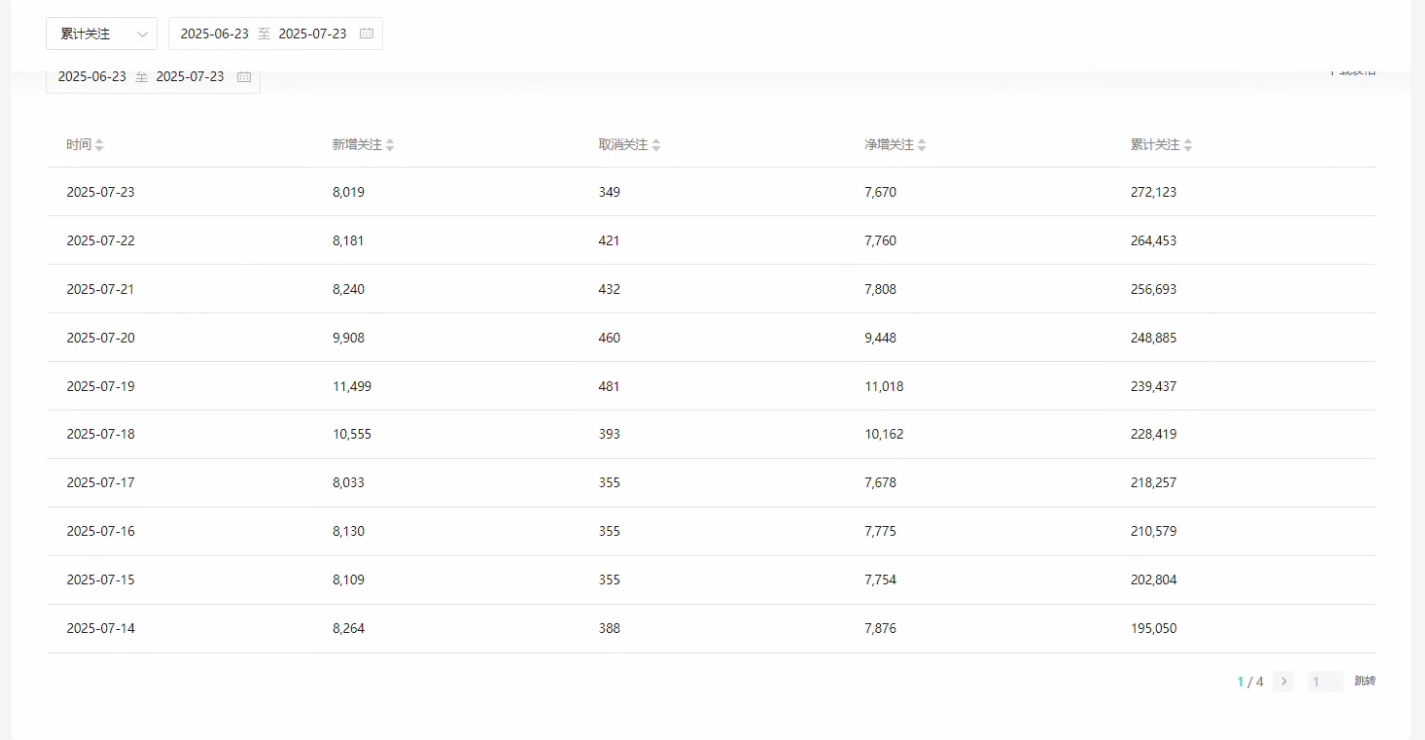Select the 2025-07-16 date cell
Viewport: 1425px width, 740px height.
pyautogui.click(x=100, y=531)
